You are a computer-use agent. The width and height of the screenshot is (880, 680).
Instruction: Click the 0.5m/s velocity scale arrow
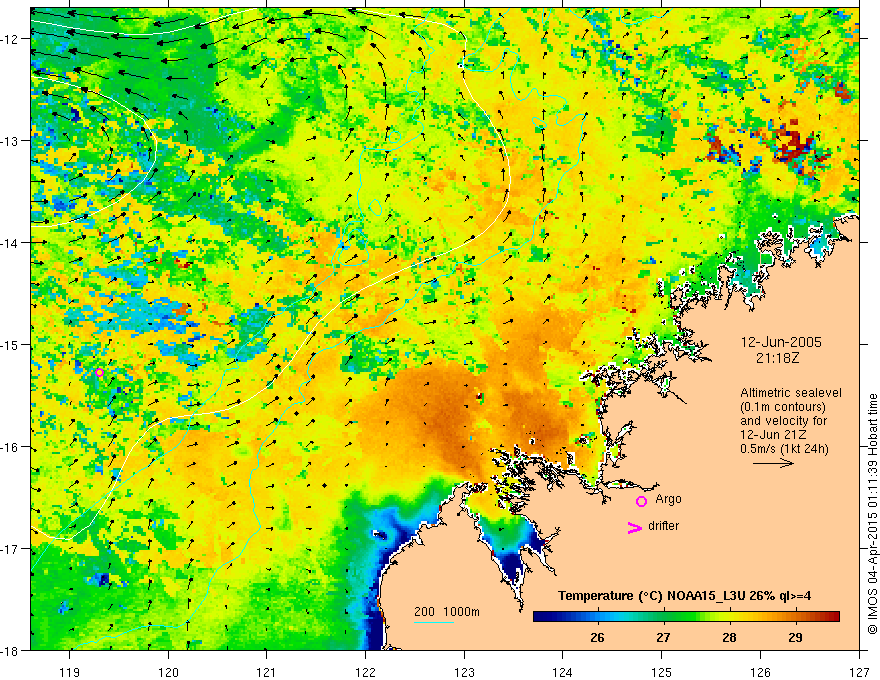coord(773,463)
